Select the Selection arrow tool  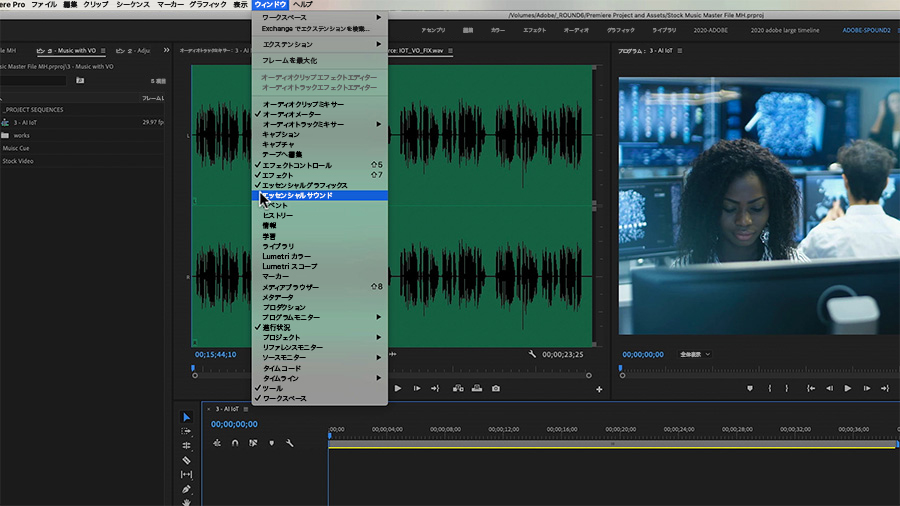pos(186,417)
